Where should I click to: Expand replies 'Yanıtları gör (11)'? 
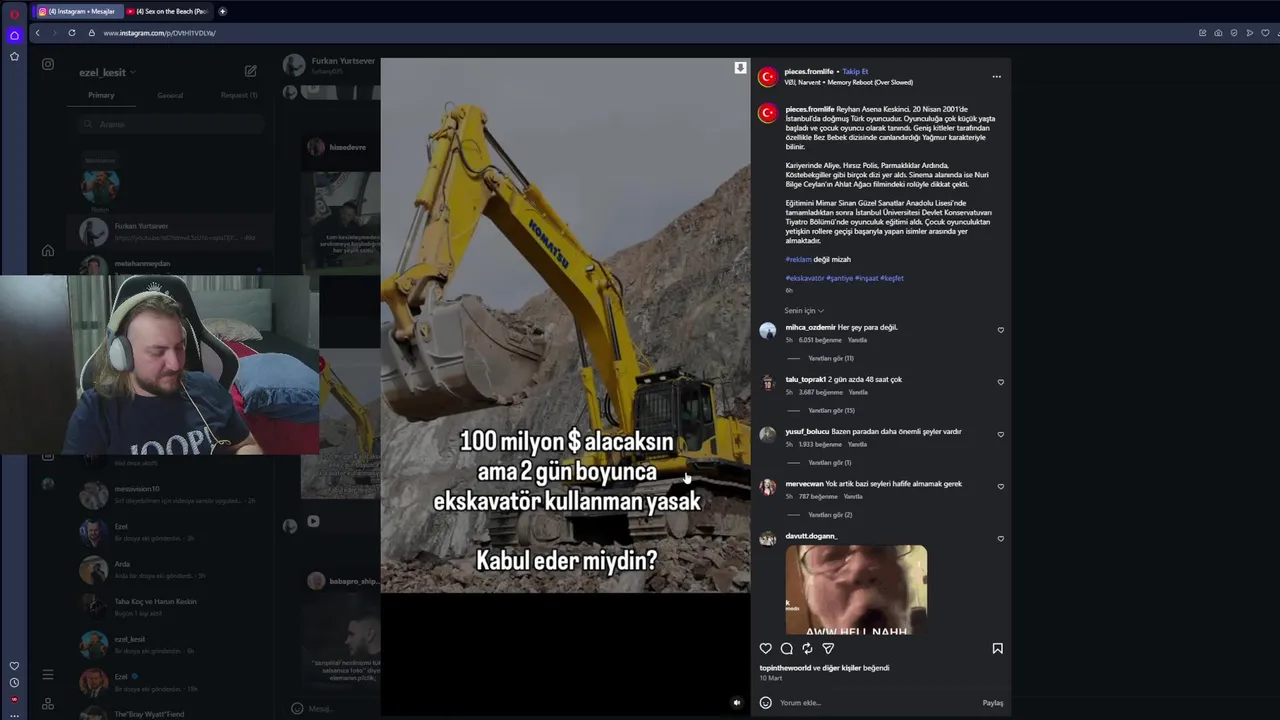coord(831,358)
